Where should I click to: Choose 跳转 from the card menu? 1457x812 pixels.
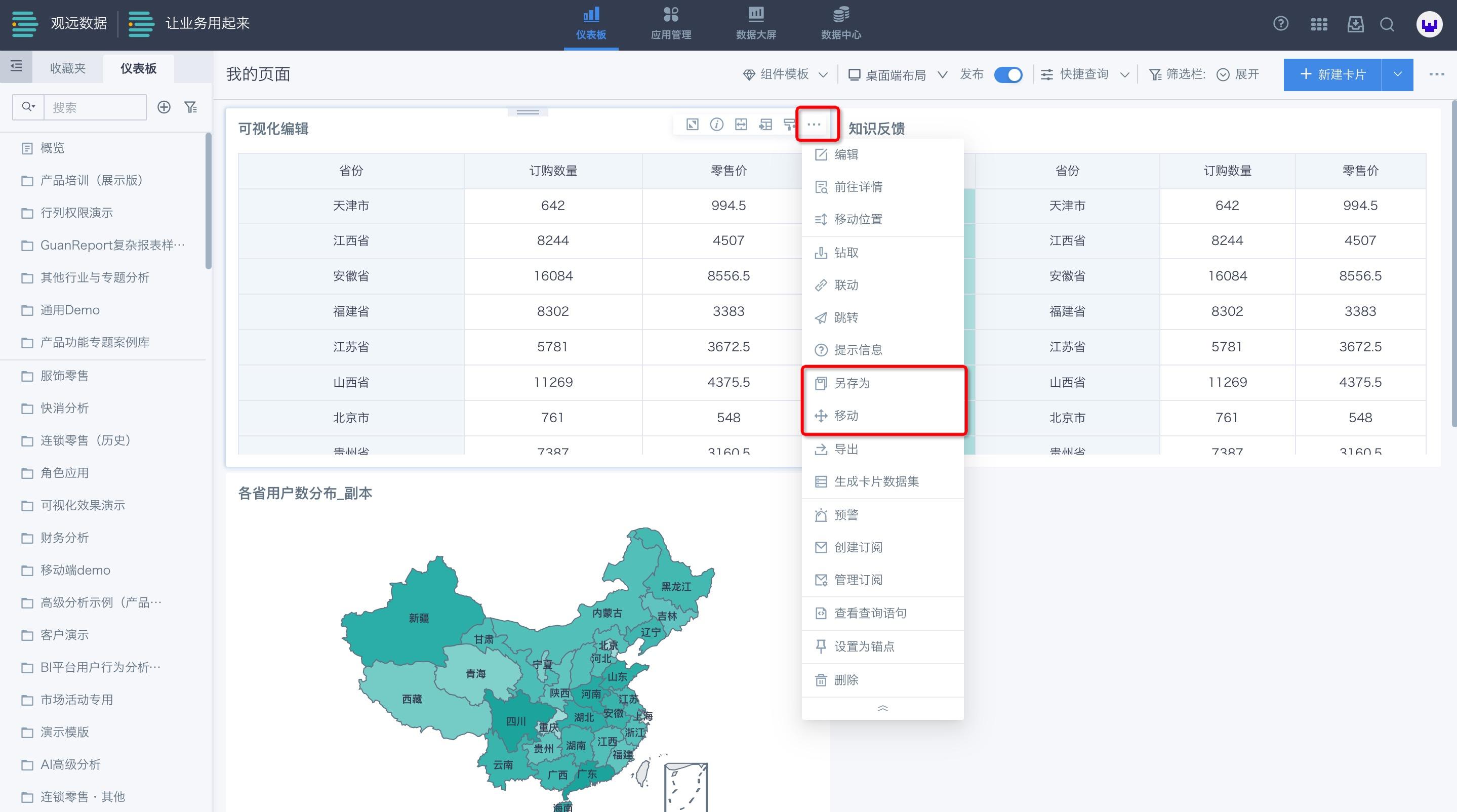(x=882, y=317)
